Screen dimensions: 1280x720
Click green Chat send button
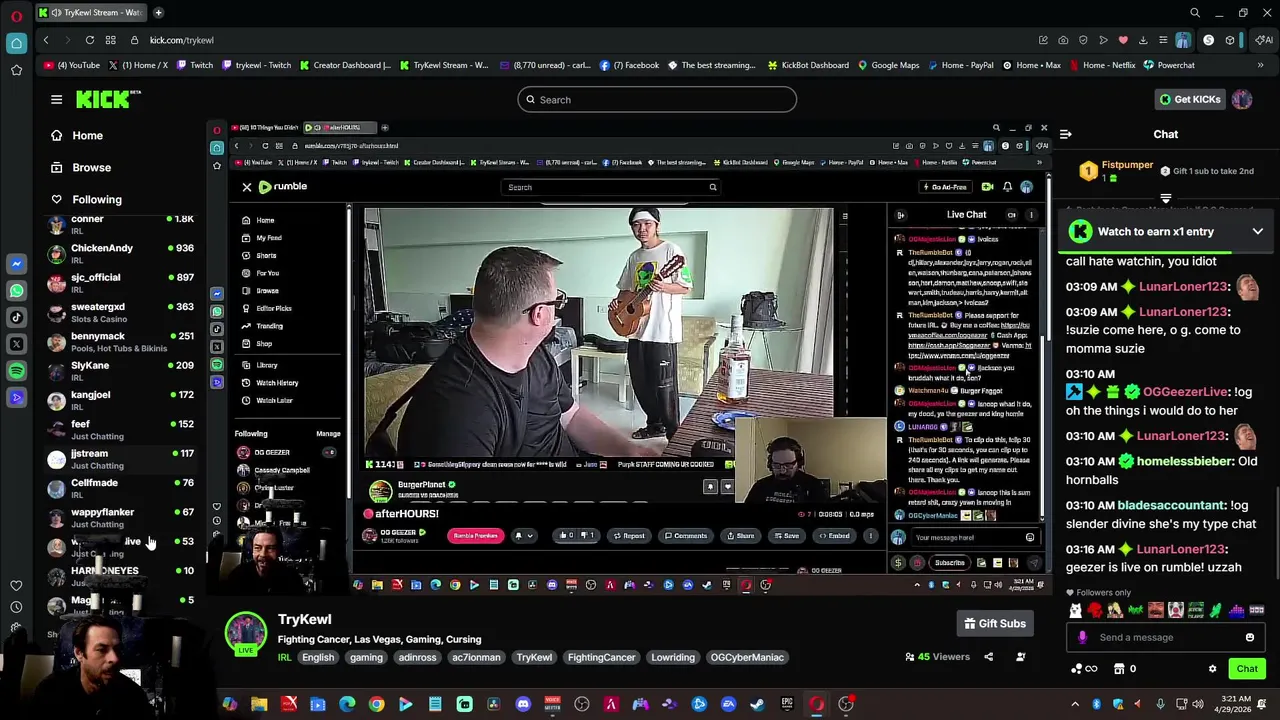pyautogui.click(x=1247, y=669)
